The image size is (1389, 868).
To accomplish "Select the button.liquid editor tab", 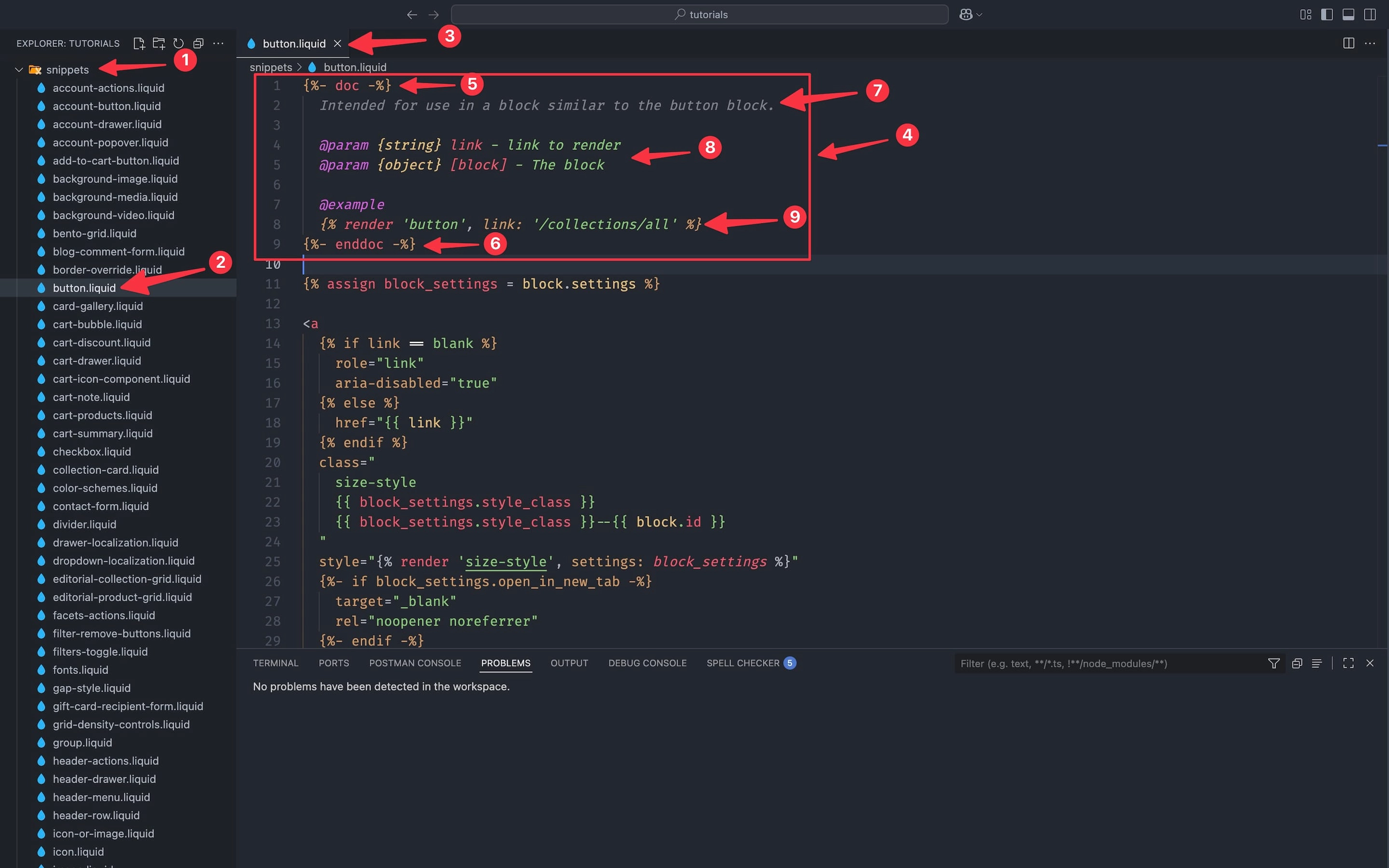I will (293, 43).
